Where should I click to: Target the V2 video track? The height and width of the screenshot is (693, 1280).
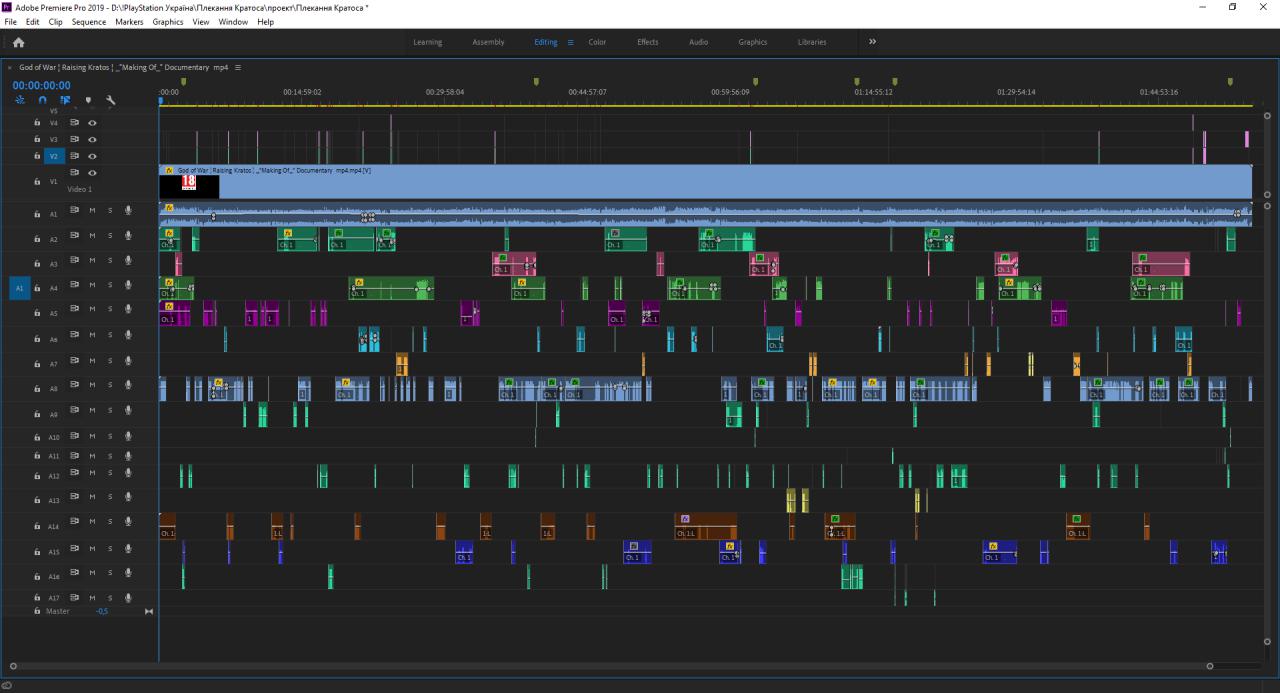tap(55, 156)
